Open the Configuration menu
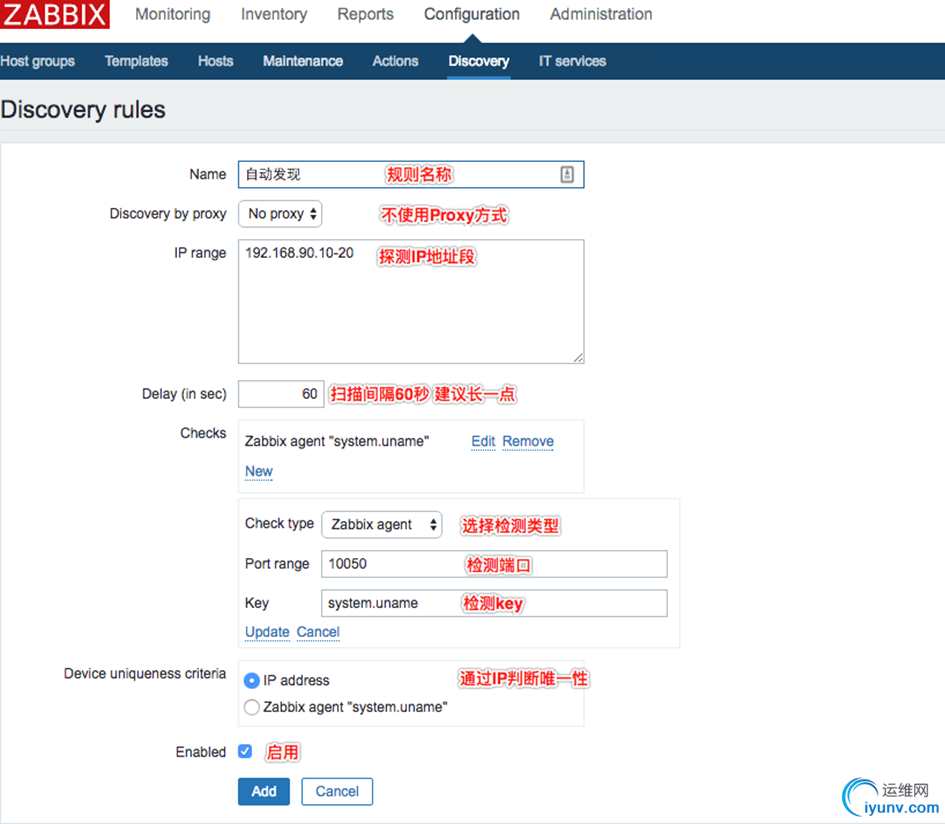 [472, 14]
